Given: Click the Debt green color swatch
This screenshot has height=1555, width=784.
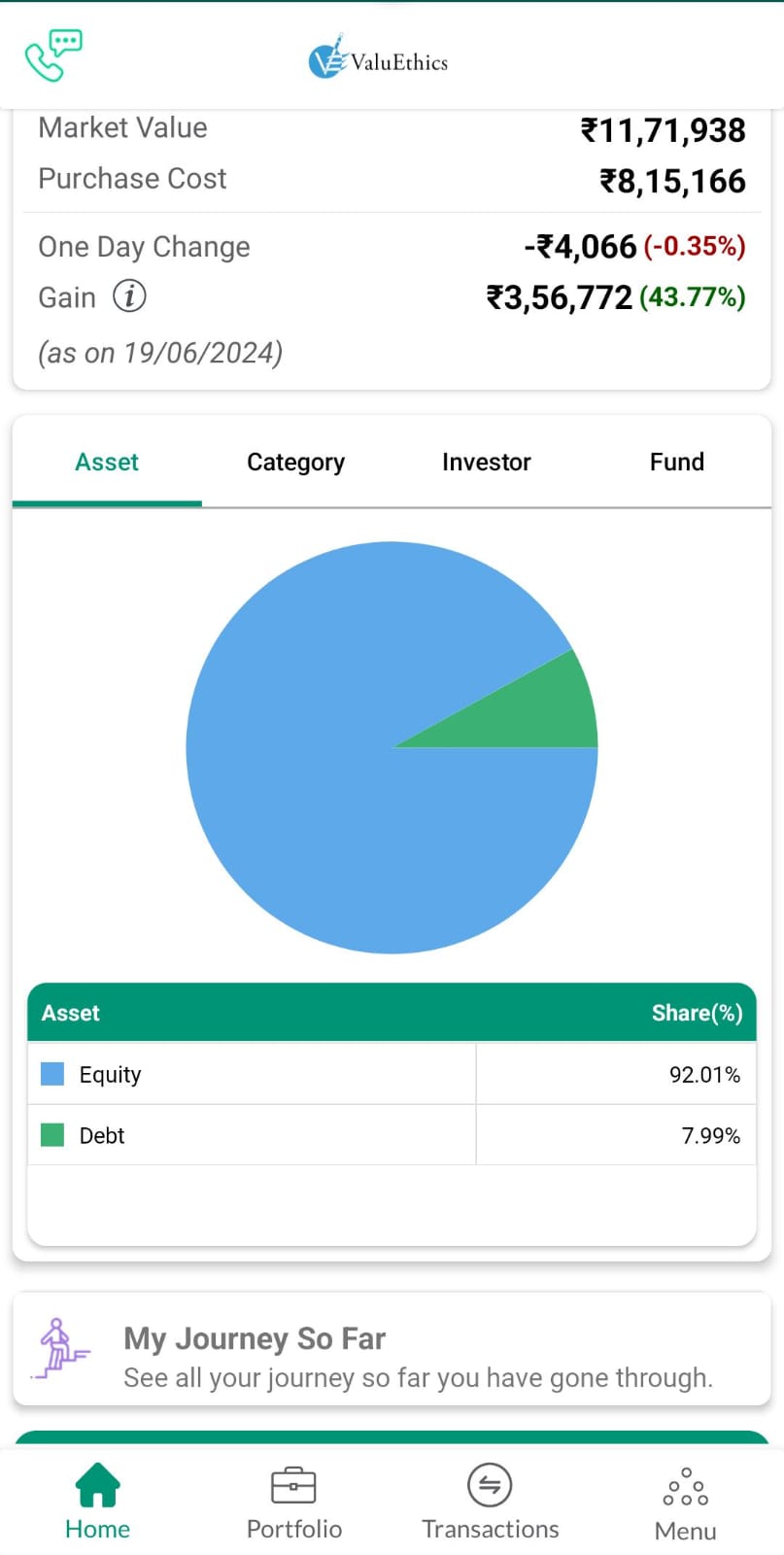Looking at the screenshot, I should pos(52,1135).
